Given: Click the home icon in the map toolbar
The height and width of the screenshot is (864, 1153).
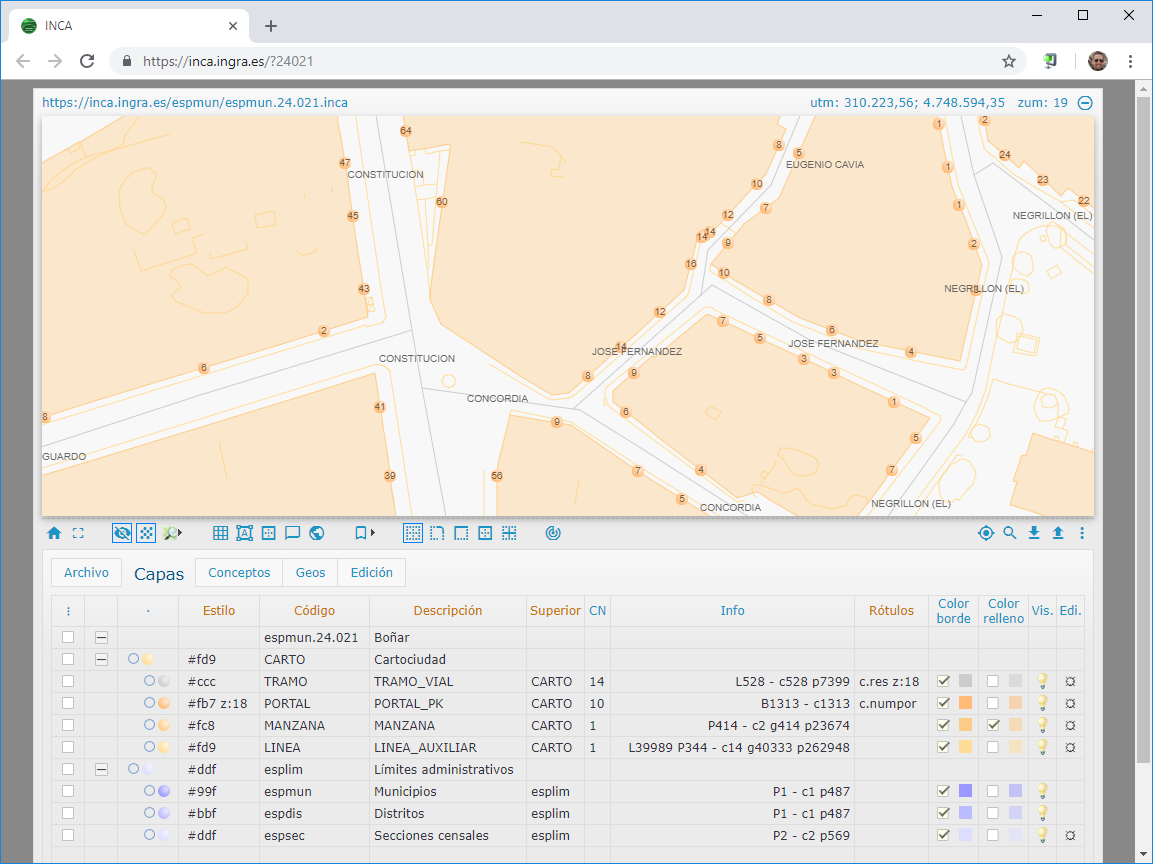Looking at the screenshot, I should pos(54,533).
